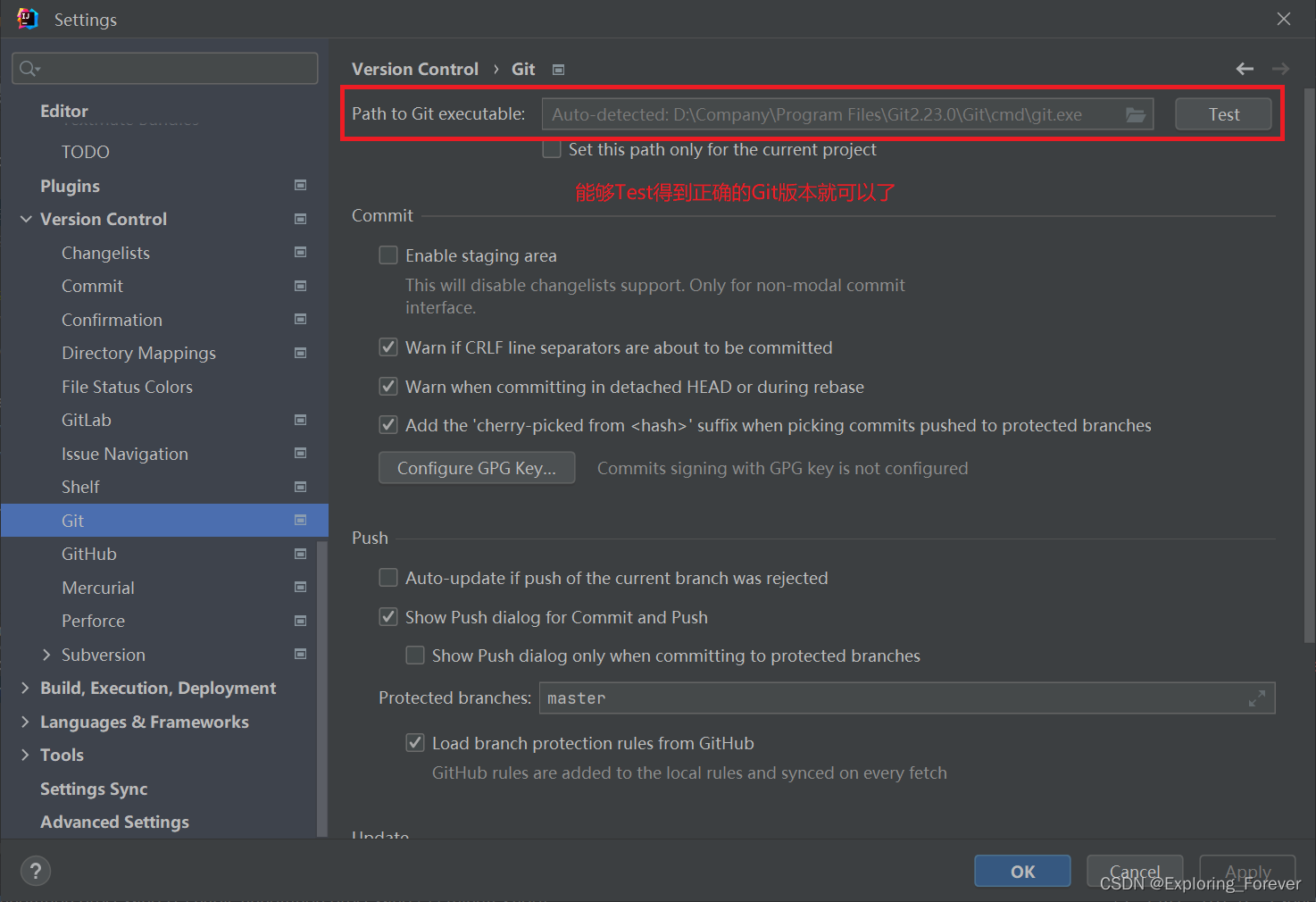Image resolution: width=1316 pixels, height=902 pixels.
Task: Select Directory Mappings in sidebar
Action: [x=138, y=353]
